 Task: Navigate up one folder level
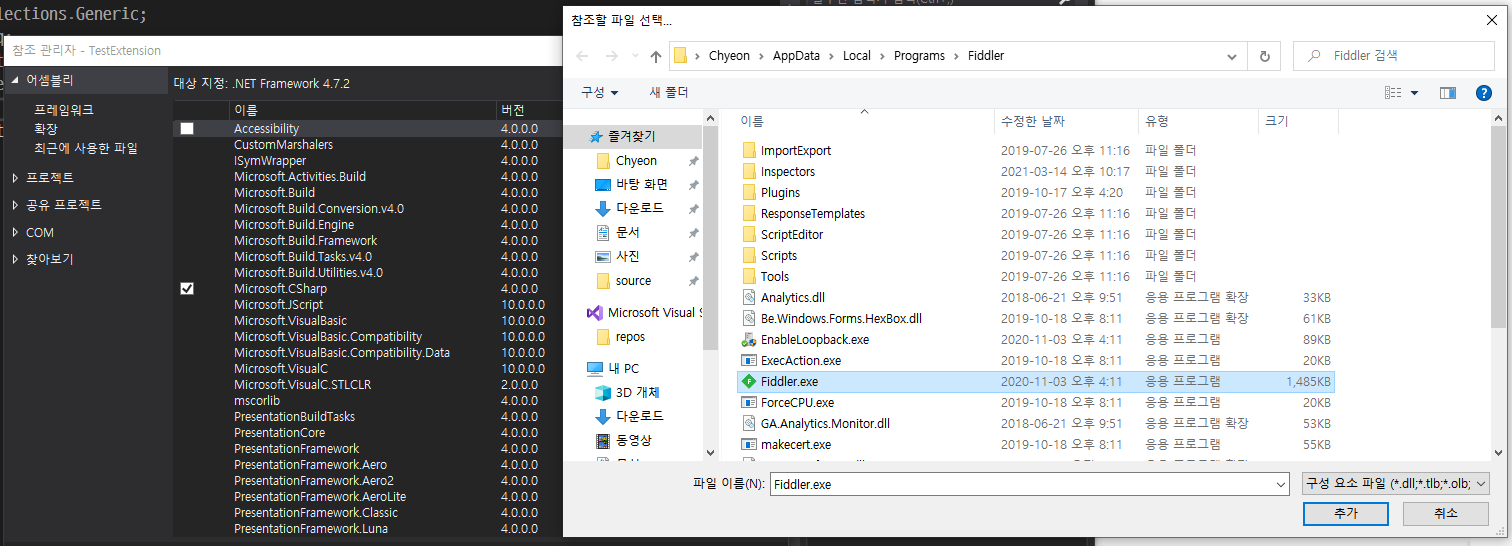(655, 56)
